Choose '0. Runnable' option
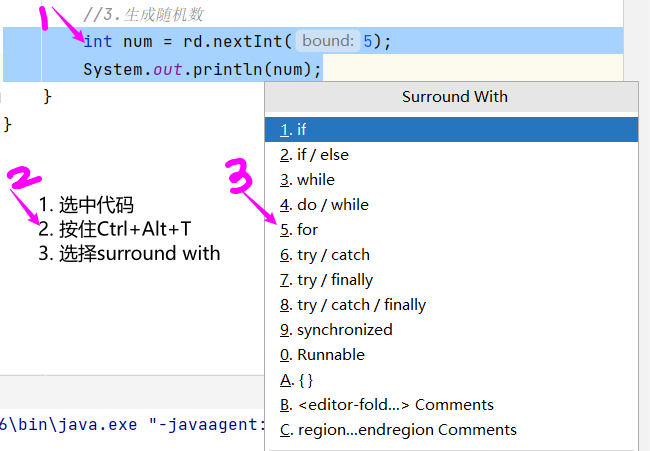This screenshot has width=650, height=451. (x=451, y=355)
